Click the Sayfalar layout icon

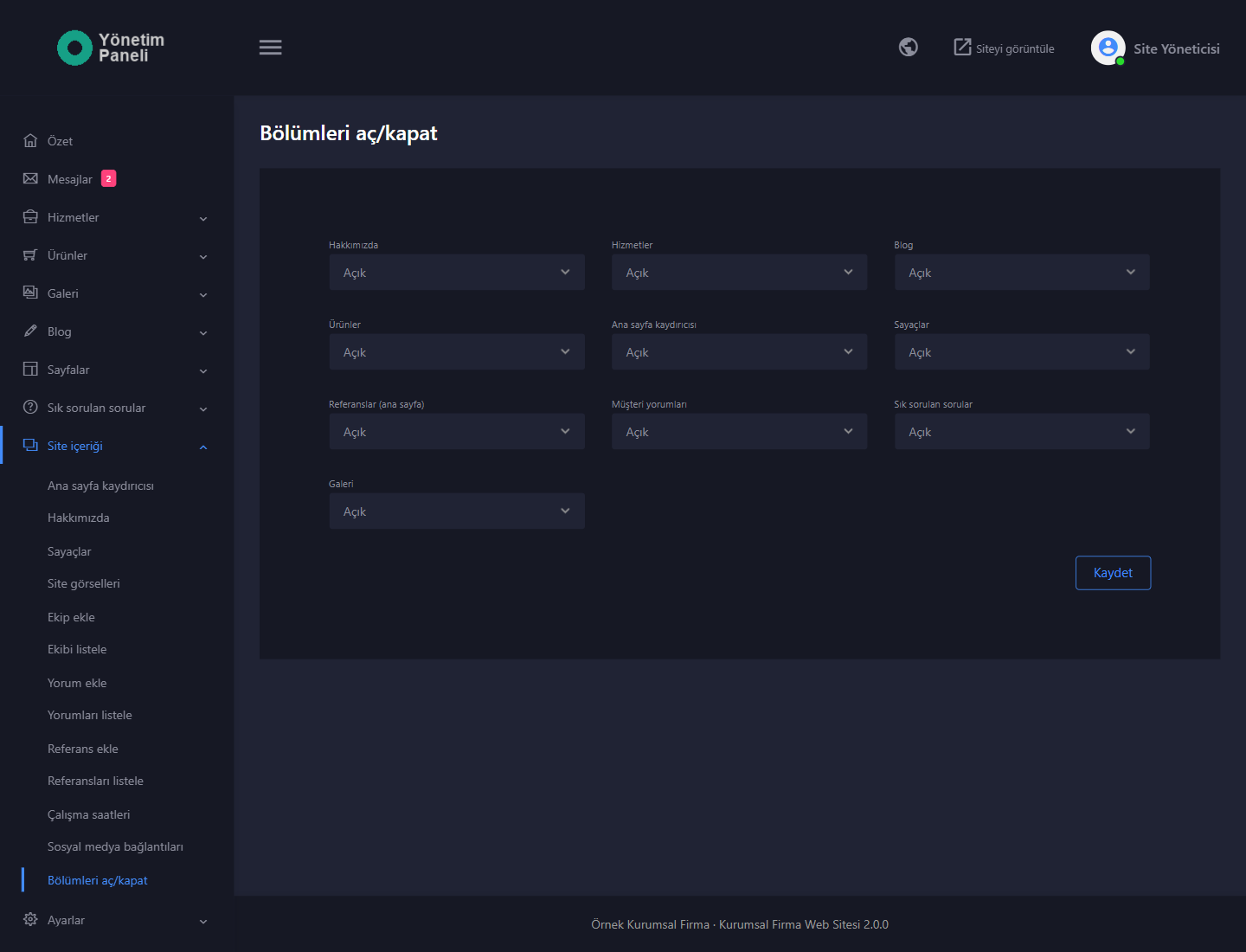tap(30, 369)
